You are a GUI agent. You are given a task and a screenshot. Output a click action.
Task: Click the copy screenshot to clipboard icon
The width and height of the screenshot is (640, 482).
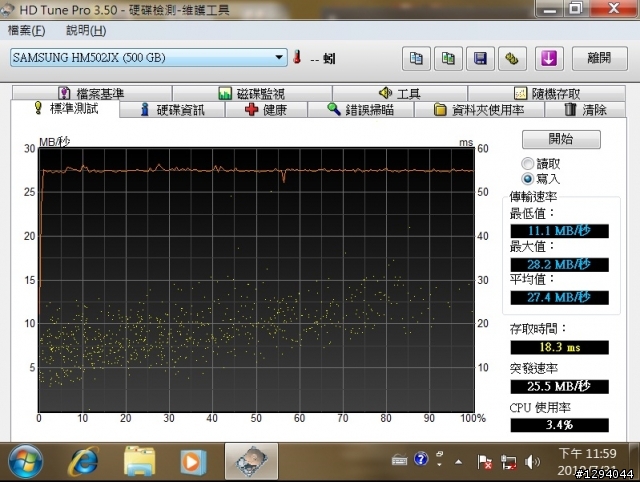click(448, 59)
